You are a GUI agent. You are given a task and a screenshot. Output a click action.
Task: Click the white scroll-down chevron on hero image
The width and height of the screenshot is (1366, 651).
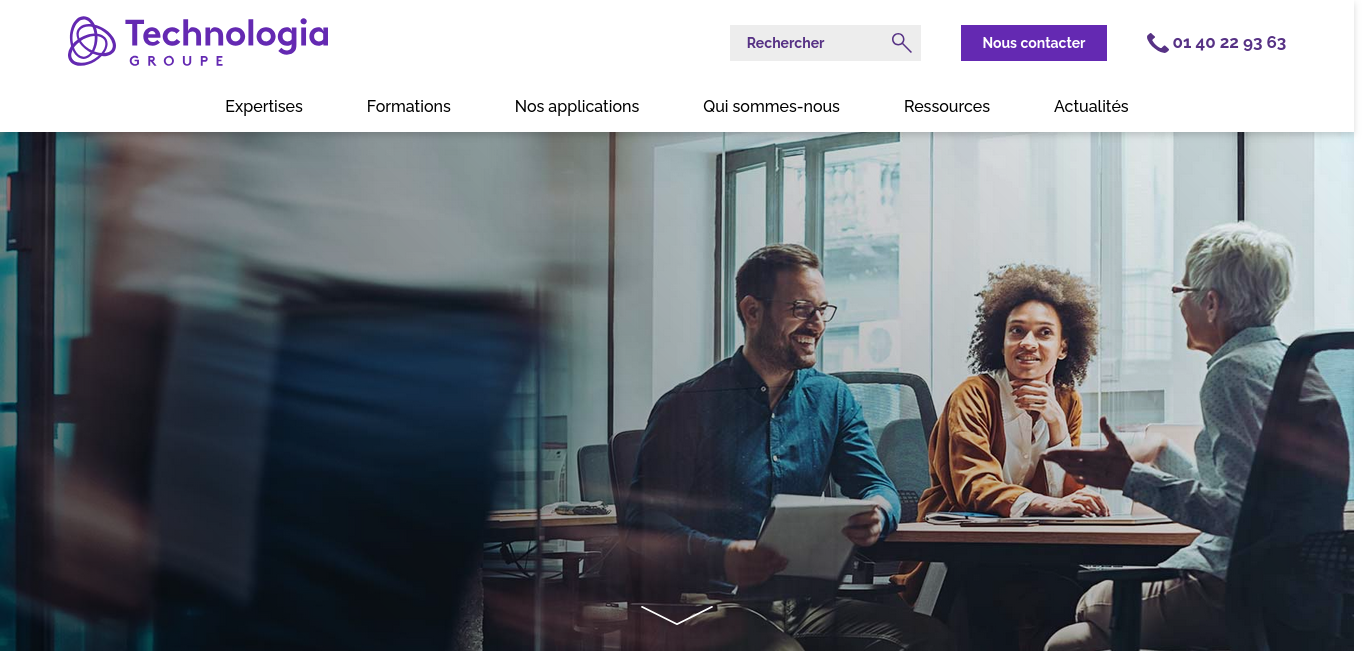tap(677, 614)
